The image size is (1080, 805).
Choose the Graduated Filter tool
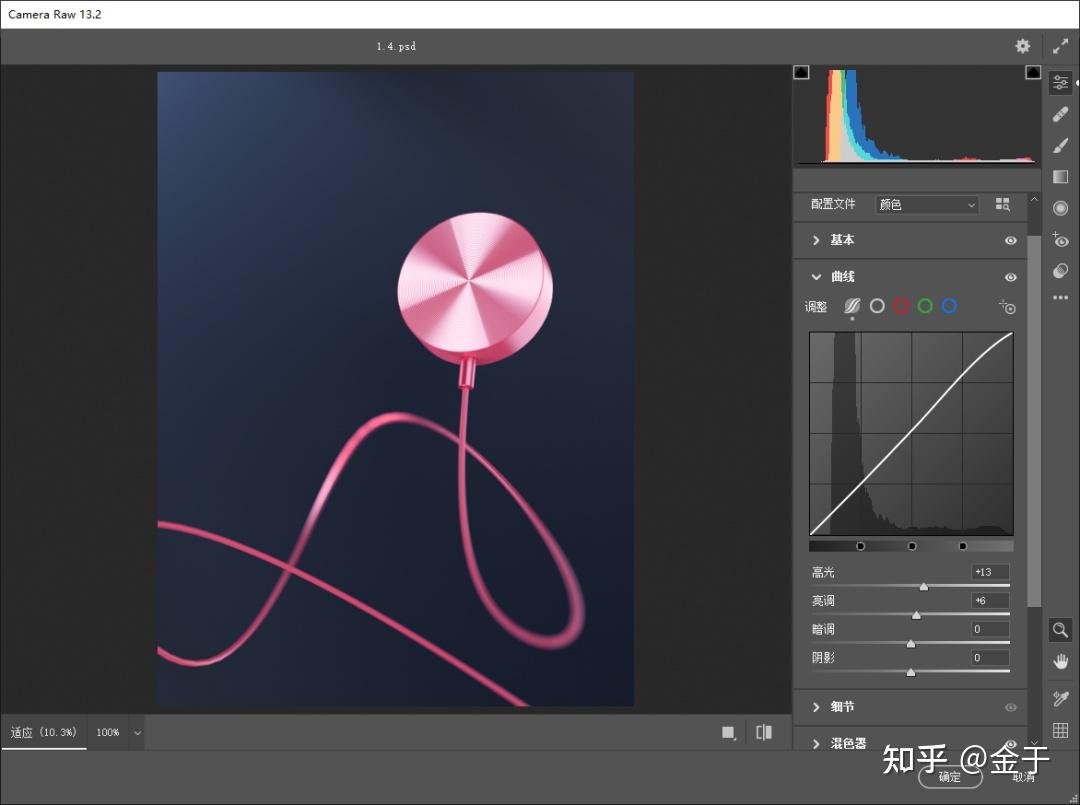1061,177
